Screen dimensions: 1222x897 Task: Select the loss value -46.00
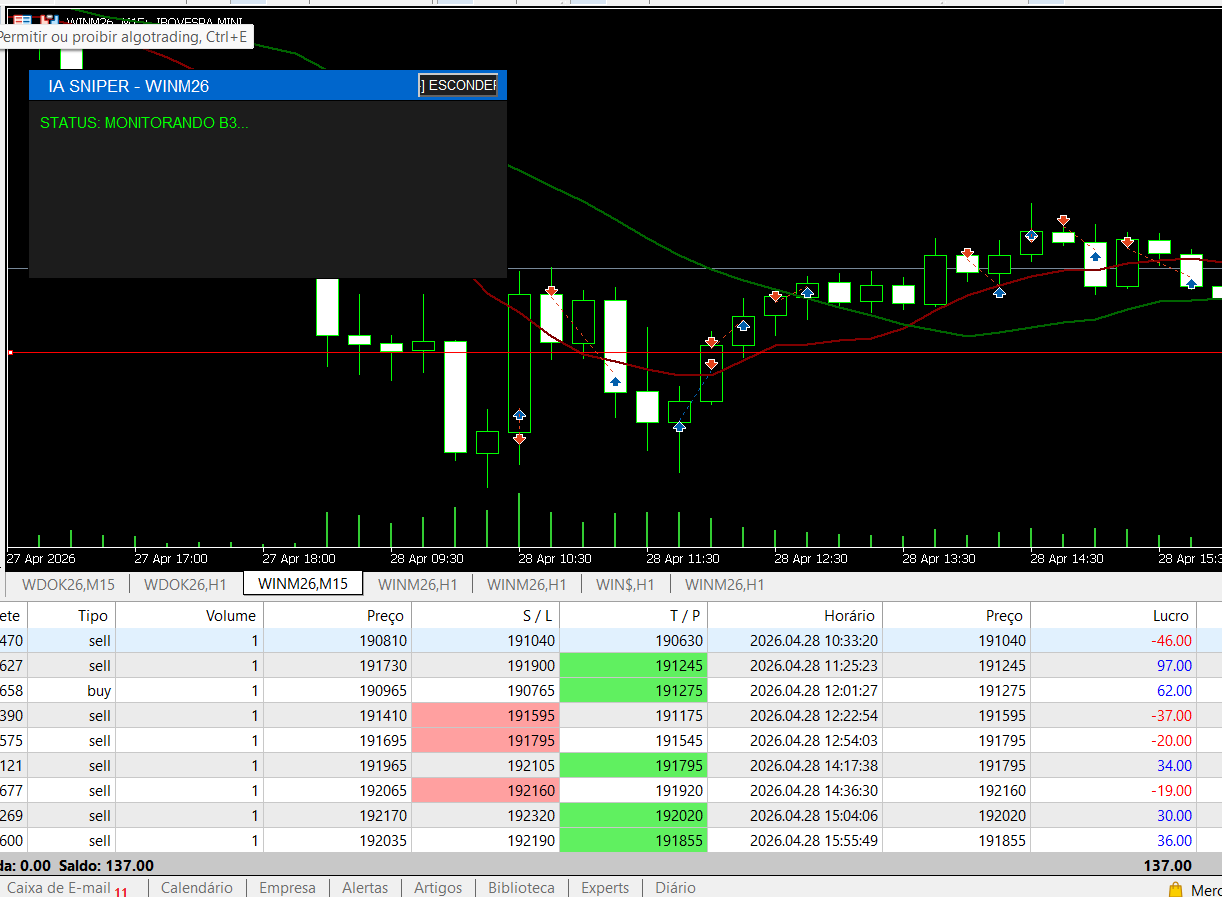(x=1170, y=640)
